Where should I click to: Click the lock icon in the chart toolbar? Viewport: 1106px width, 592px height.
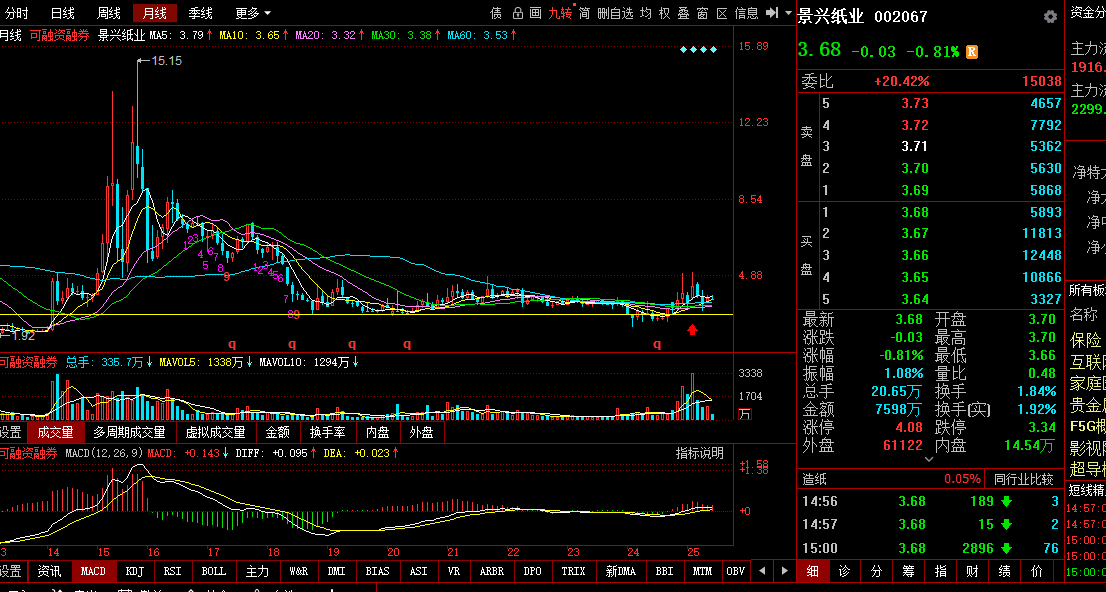tap(518, 13)
